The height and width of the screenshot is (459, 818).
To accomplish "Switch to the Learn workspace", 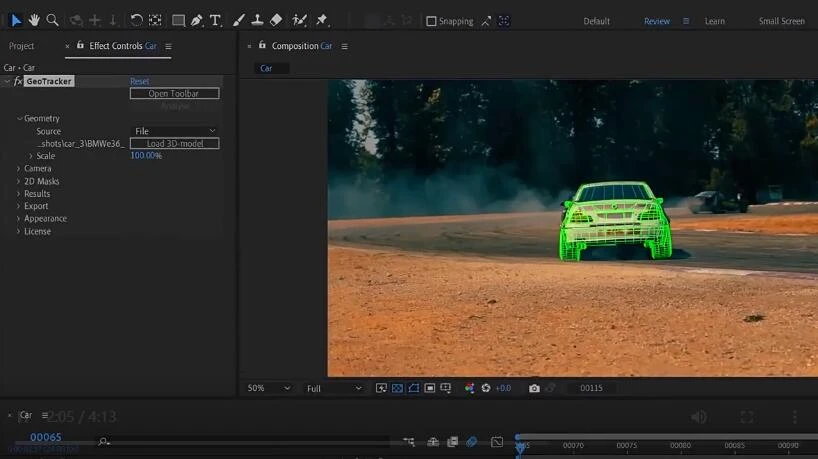I will click(x=714, y=21).
